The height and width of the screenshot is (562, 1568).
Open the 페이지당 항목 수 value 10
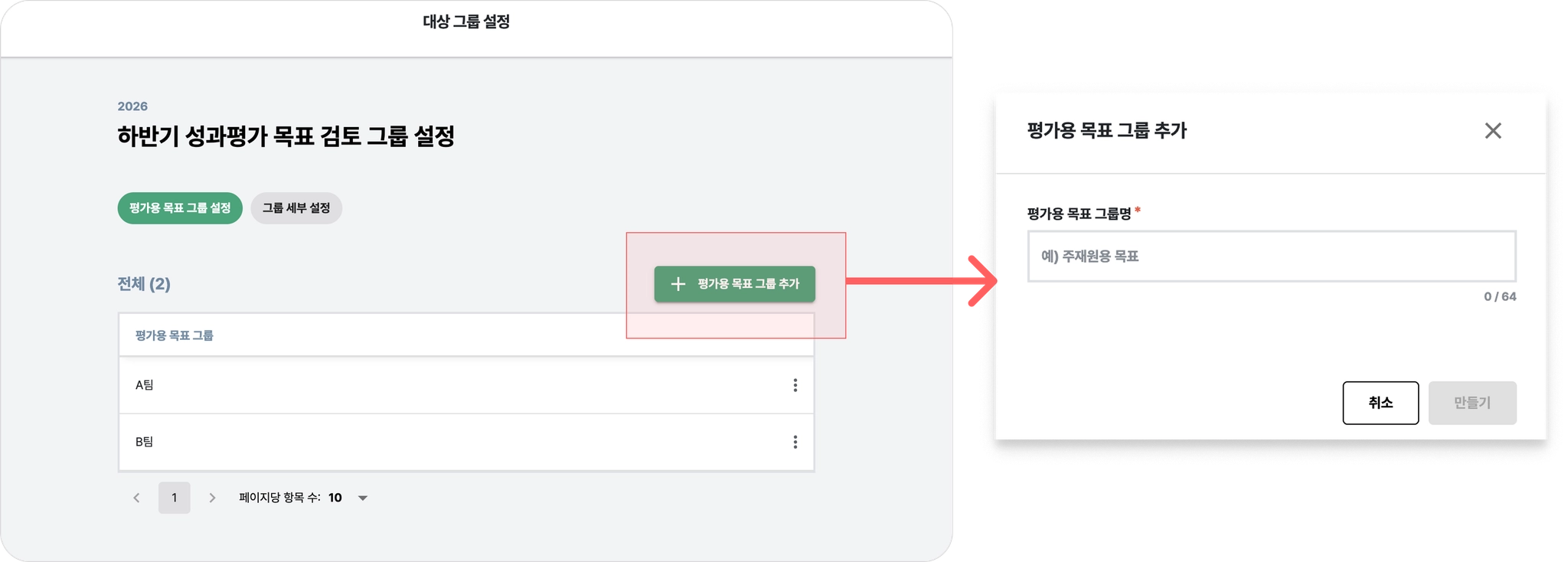click(x=335, y=498)
